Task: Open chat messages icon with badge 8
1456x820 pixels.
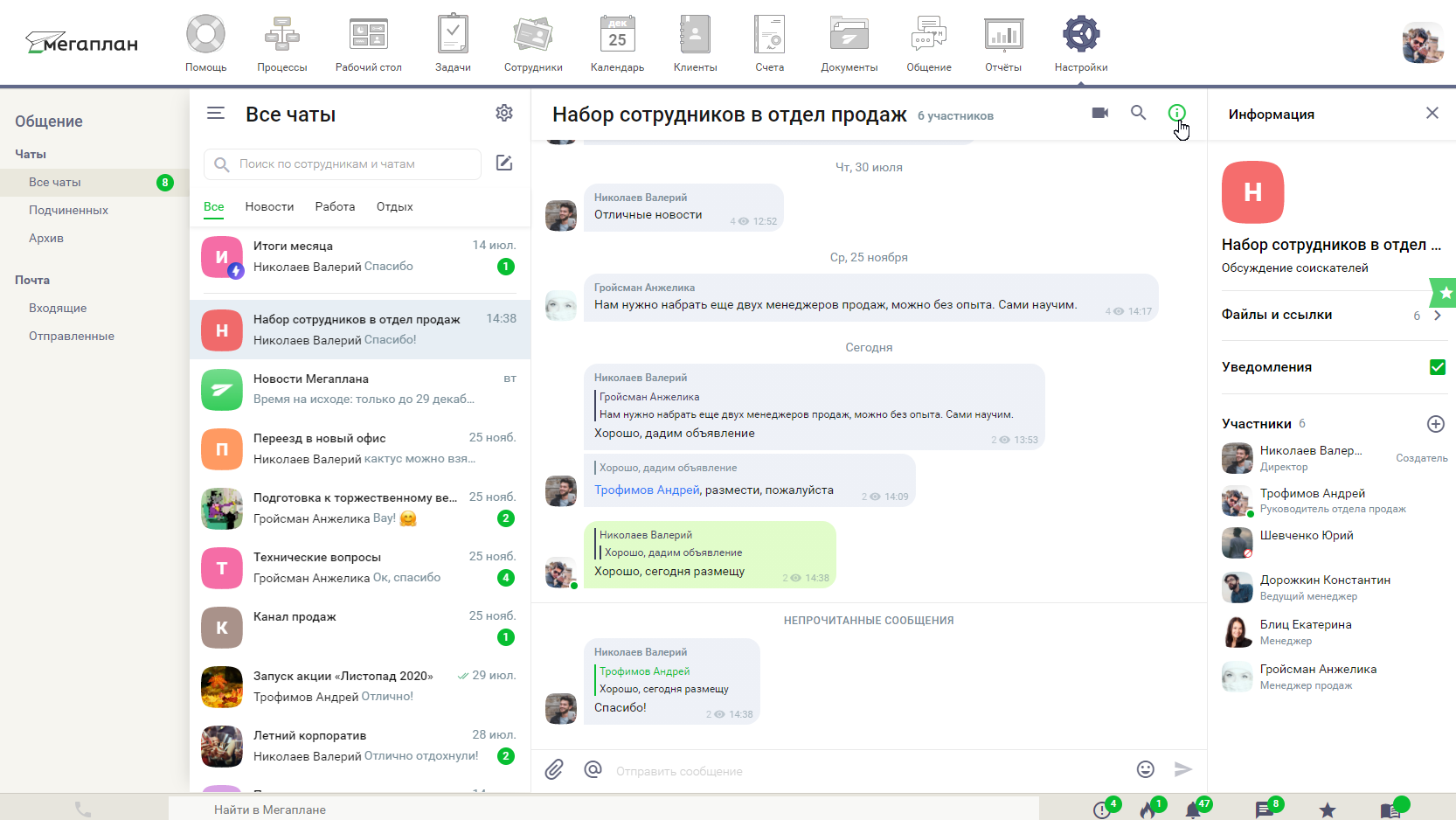Action: point(1265,810)
